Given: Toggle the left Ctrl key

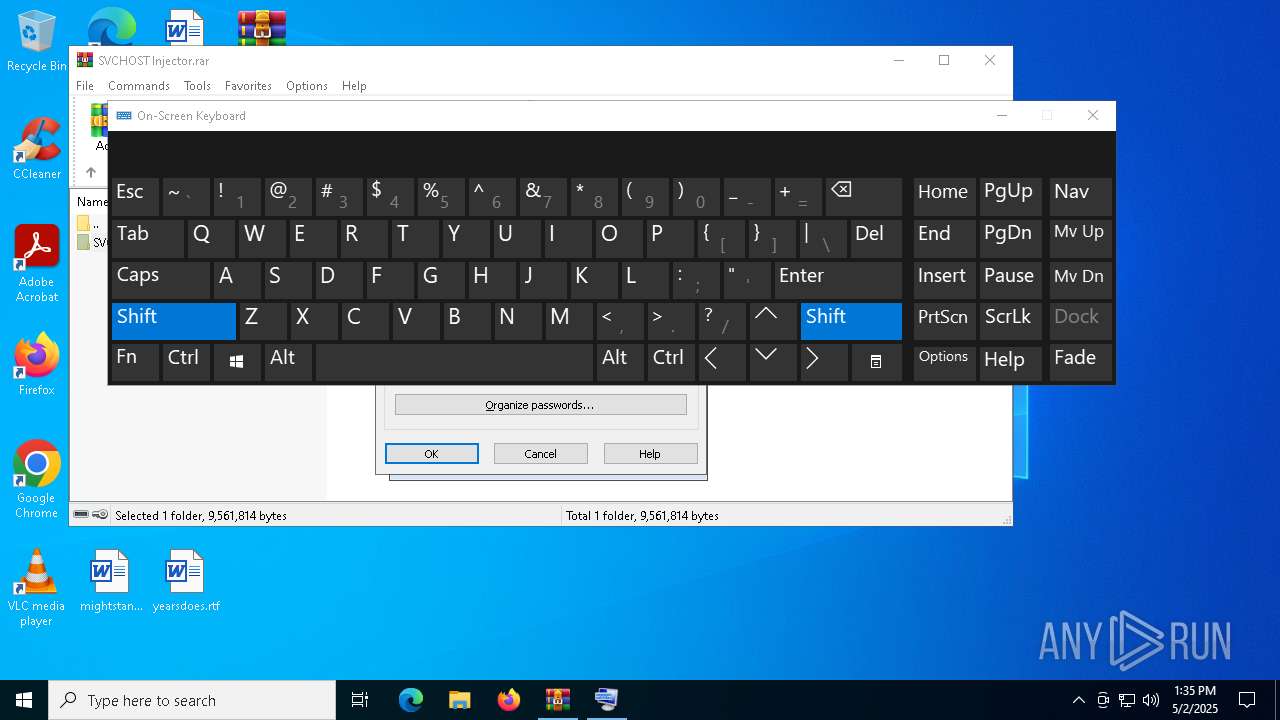Looking at the screenshot, I should pos(186,362).
